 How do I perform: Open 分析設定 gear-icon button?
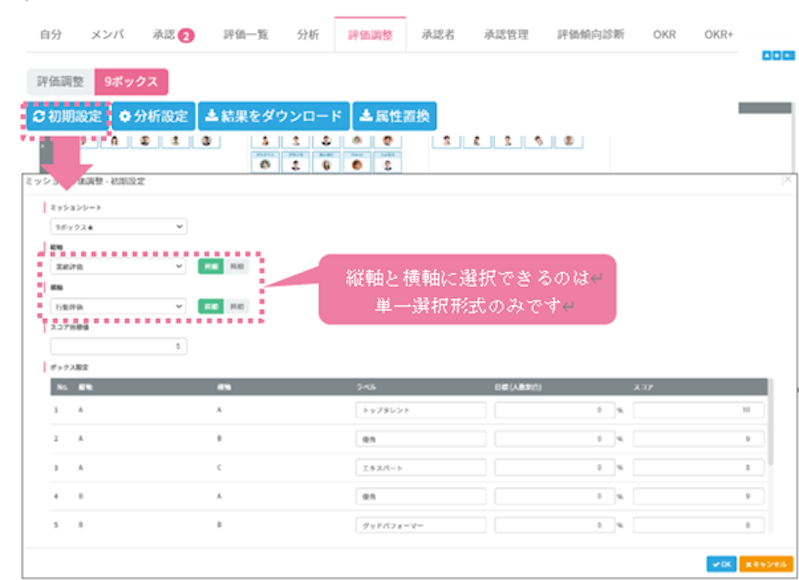tap(153, 116)
